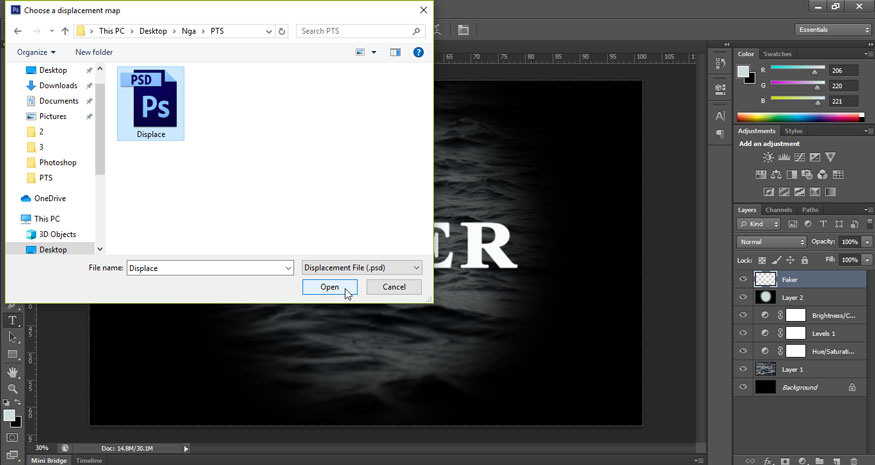This screenshot has height=465, width=875.
Task: Add layer mask icon
Action: tap(785, 461)
